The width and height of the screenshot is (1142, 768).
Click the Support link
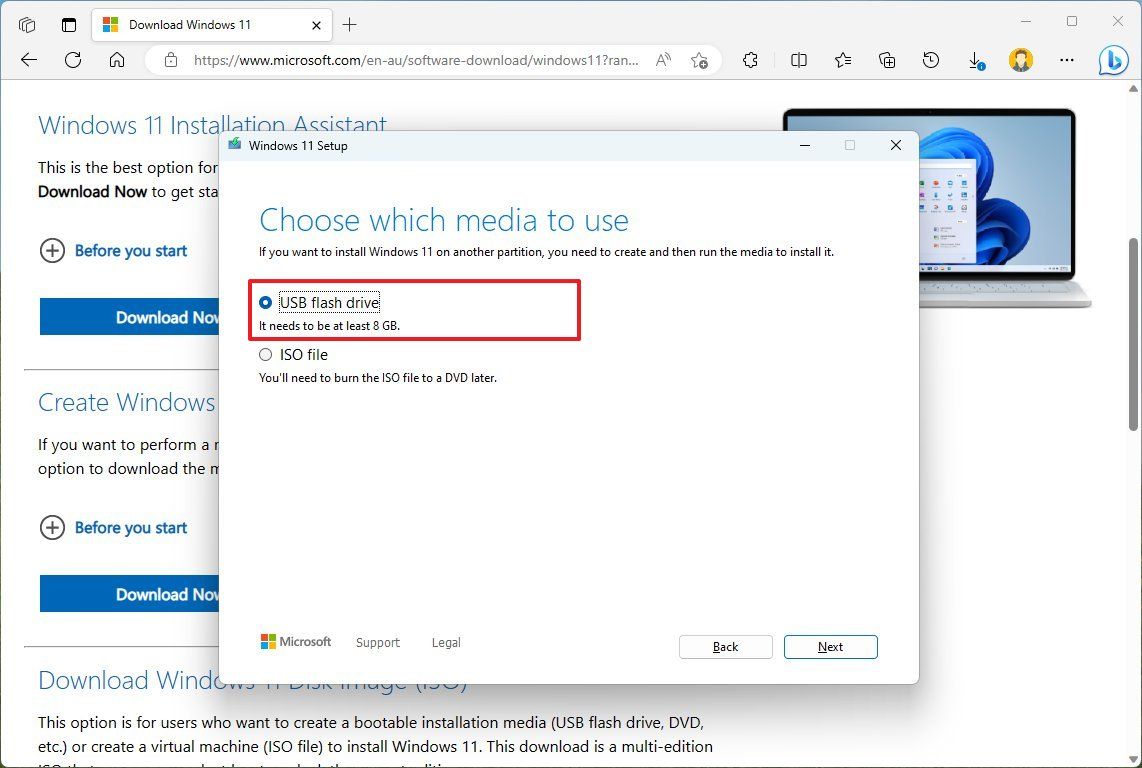[377, 642]
